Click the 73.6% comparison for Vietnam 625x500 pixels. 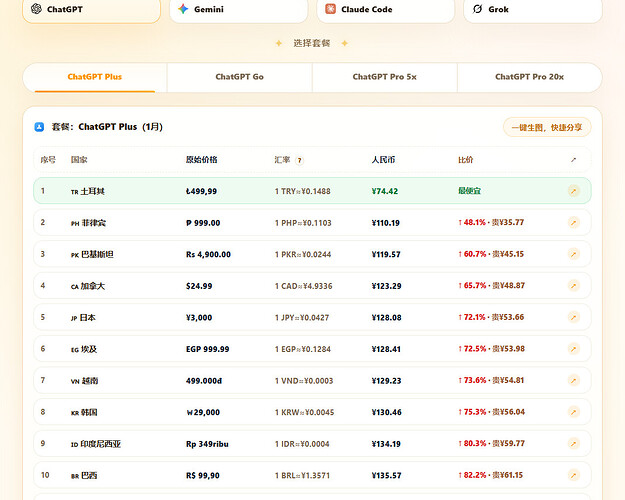pos(475,380)
